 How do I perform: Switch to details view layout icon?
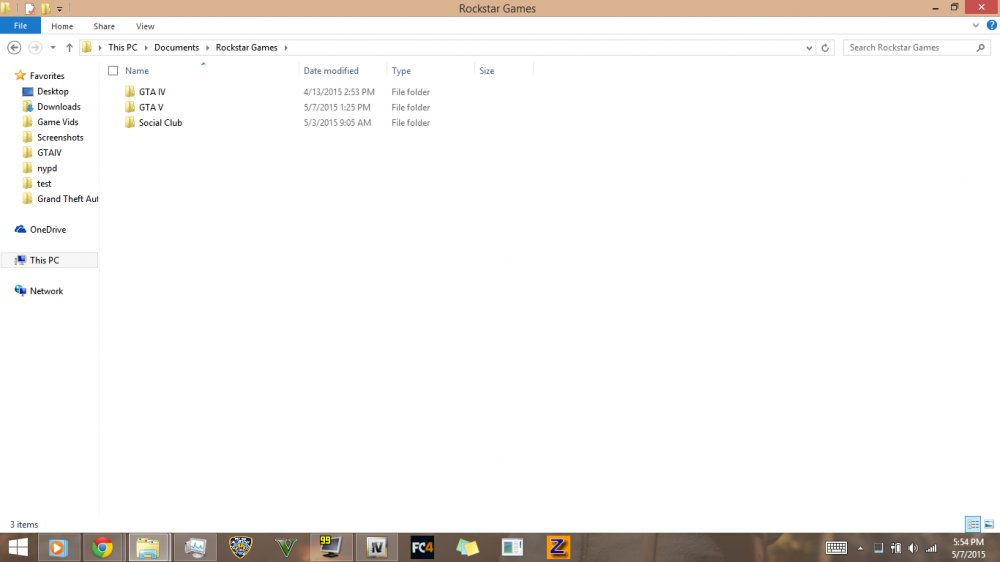click(973, 524)
